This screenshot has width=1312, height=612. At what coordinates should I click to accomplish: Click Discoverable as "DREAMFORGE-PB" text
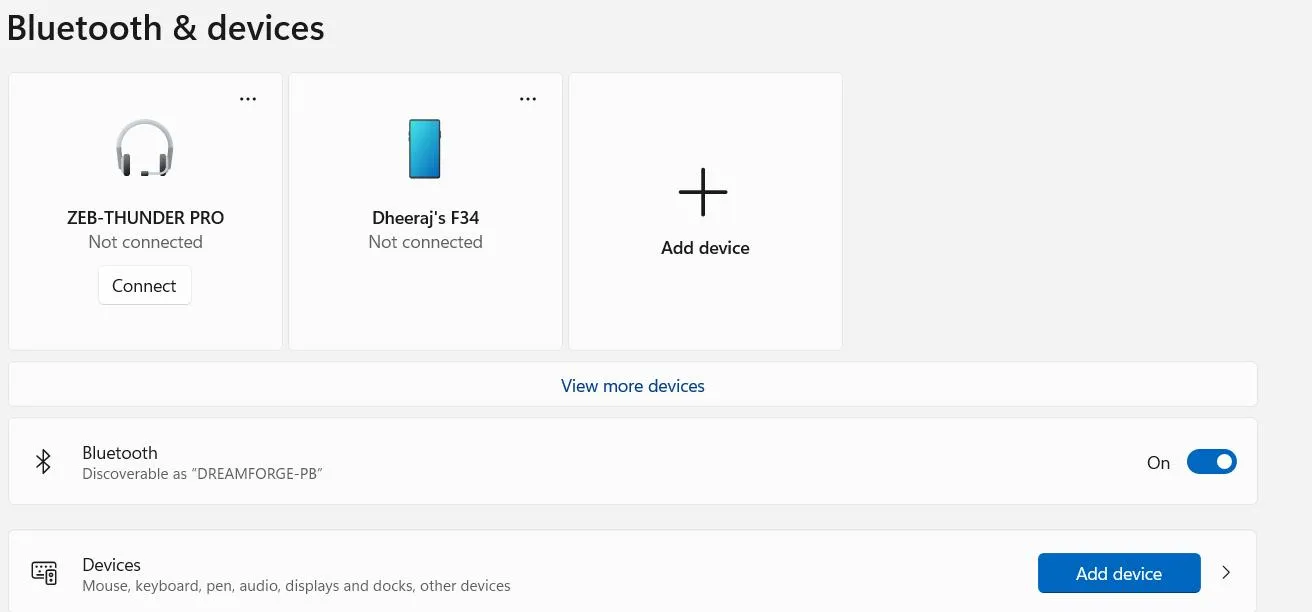click(x=202, y=474)
